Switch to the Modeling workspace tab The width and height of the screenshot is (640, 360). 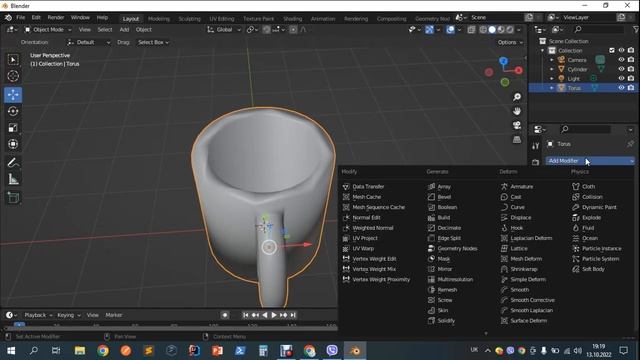click(159, 19)
